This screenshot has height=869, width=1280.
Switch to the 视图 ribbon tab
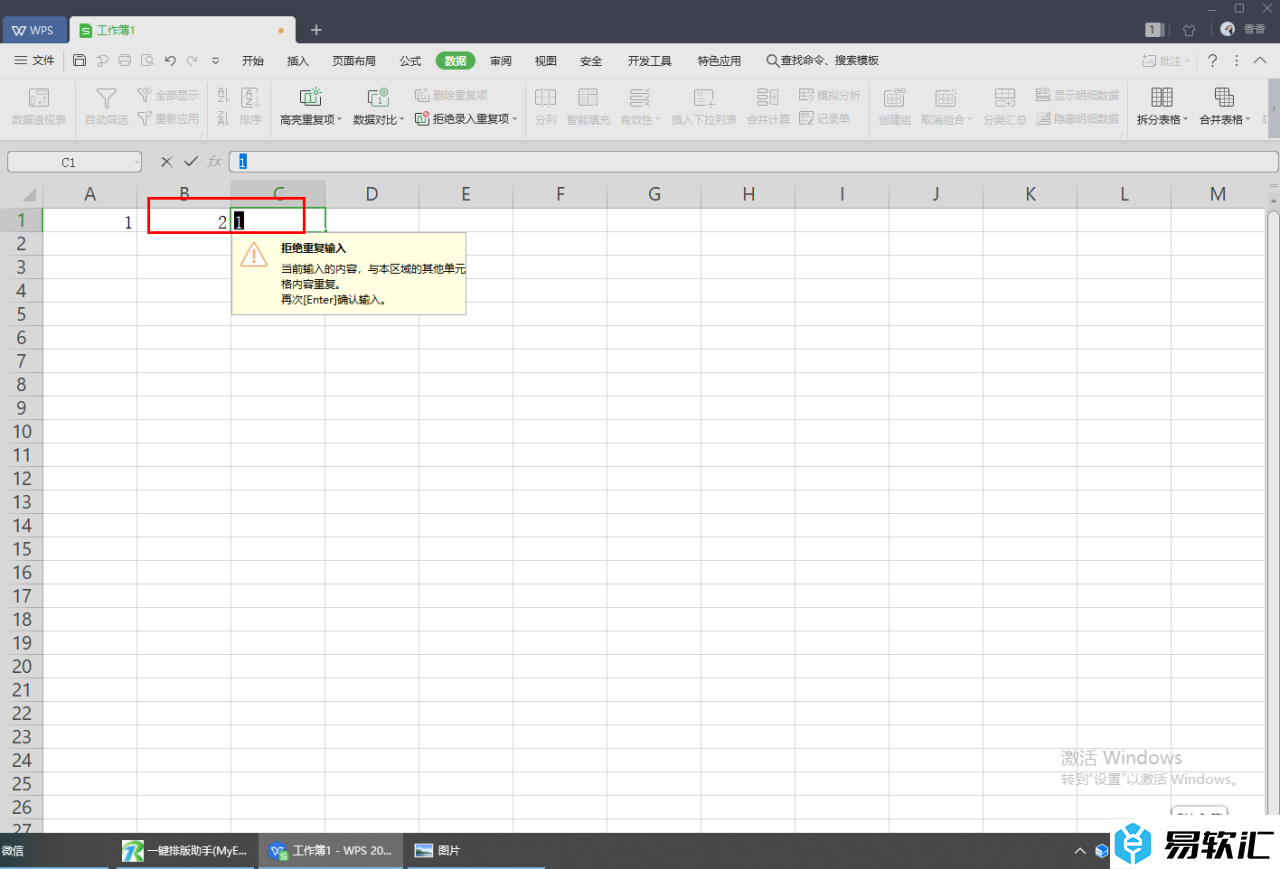tap(545, 61)
